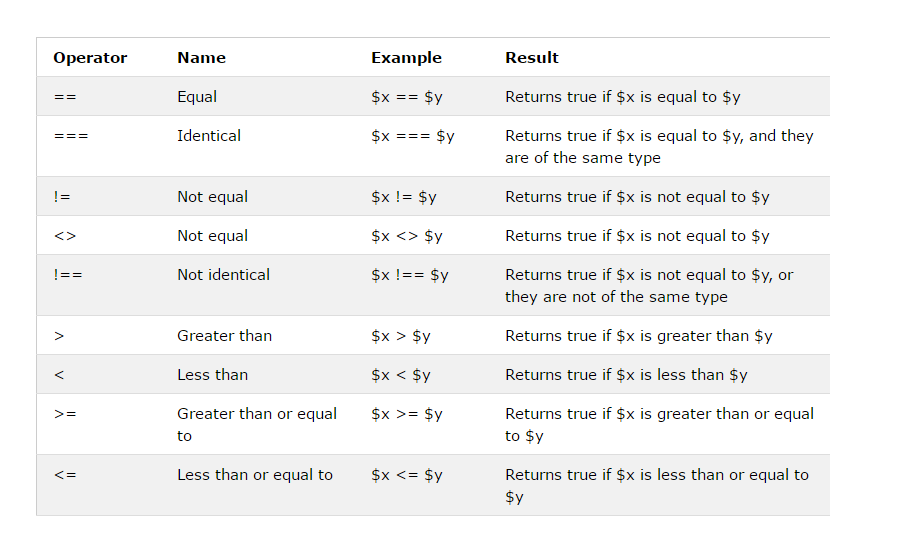Viewport: 923px width, 558px height.
Task: Select the Example column header
Action: click(406, 58)
